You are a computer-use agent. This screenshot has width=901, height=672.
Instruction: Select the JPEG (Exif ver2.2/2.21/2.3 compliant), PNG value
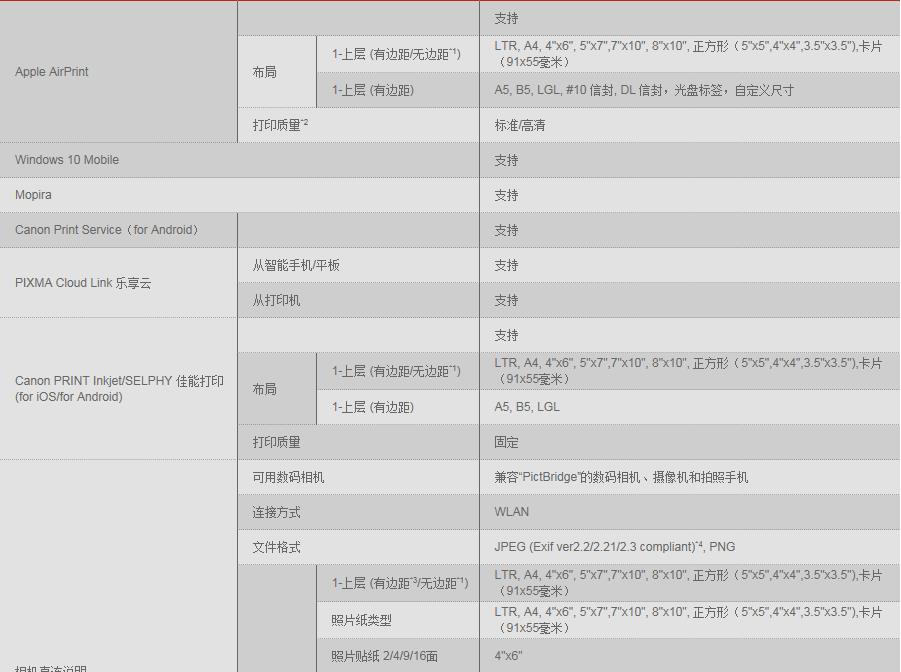[615, 547]
